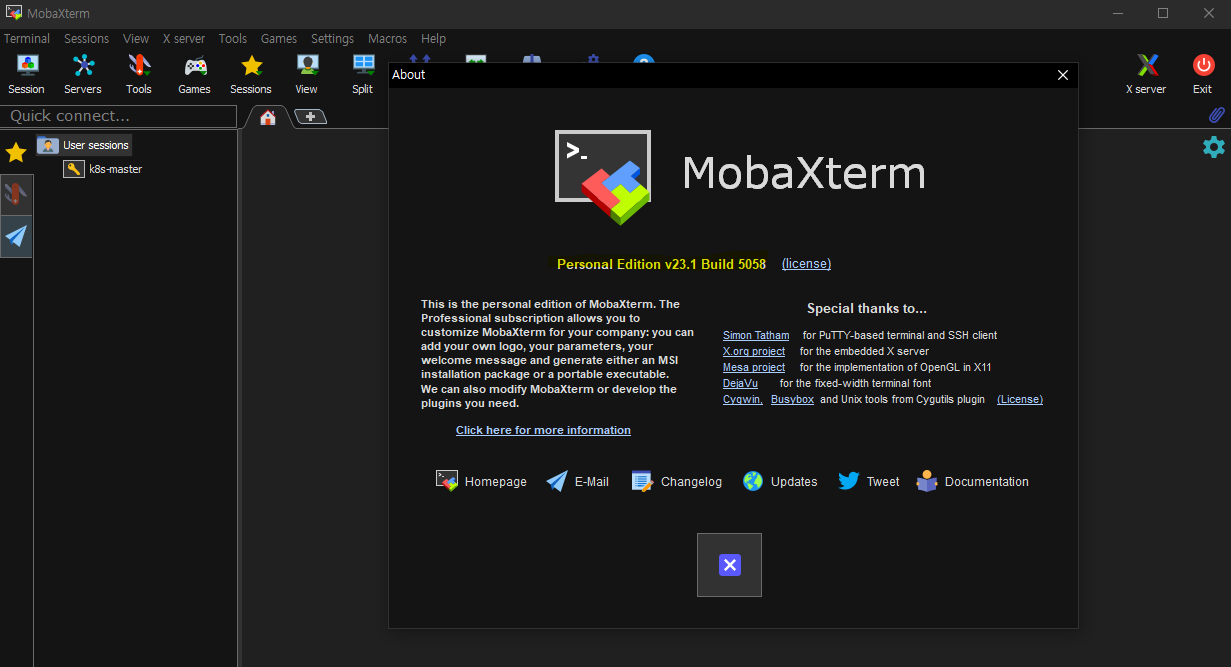
Task: Select the Home tab with house icon
Action: tap(268, 117)
